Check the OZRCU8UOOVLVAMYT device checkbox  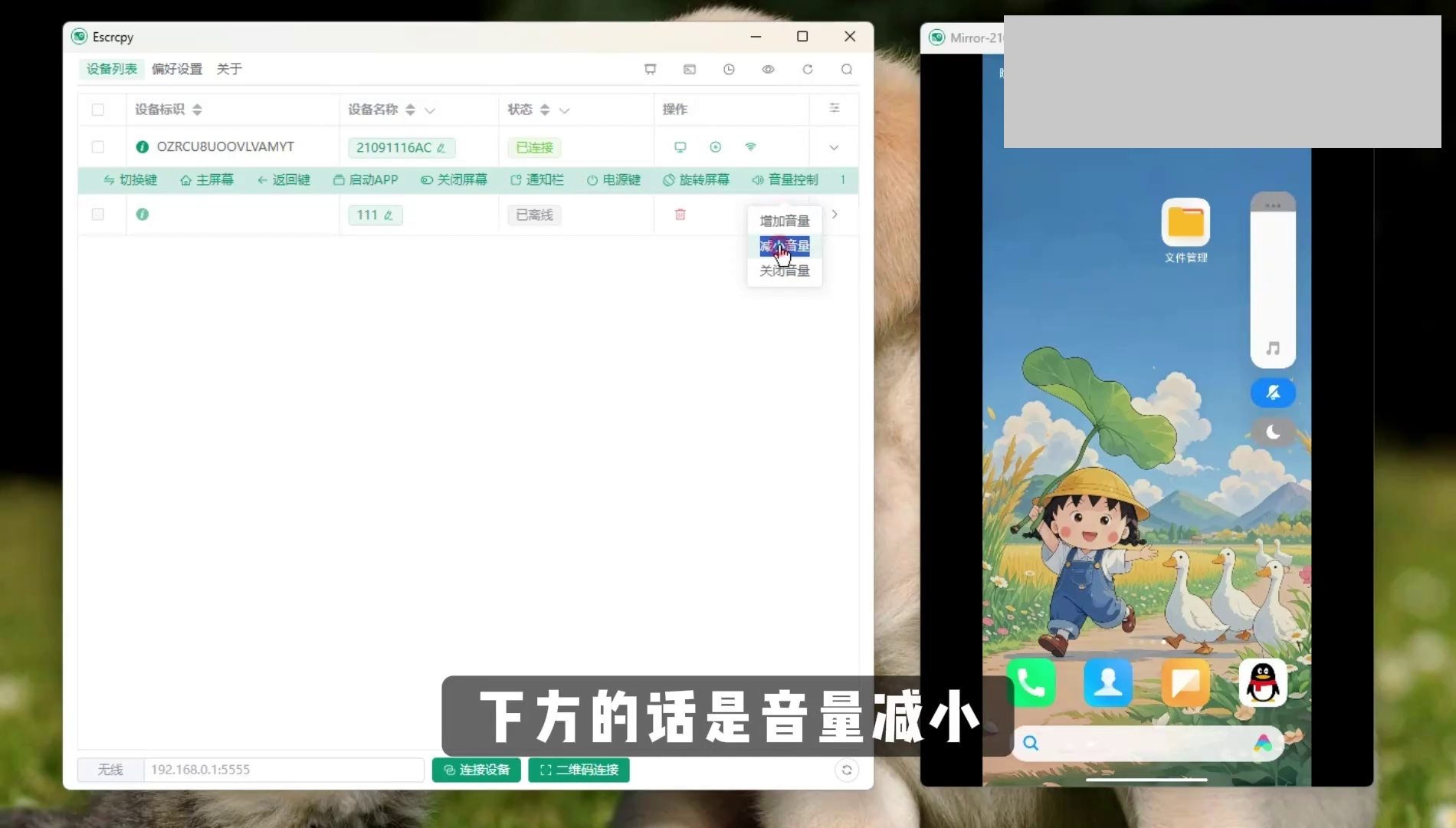pyautogui.click(x=98, y=146)
